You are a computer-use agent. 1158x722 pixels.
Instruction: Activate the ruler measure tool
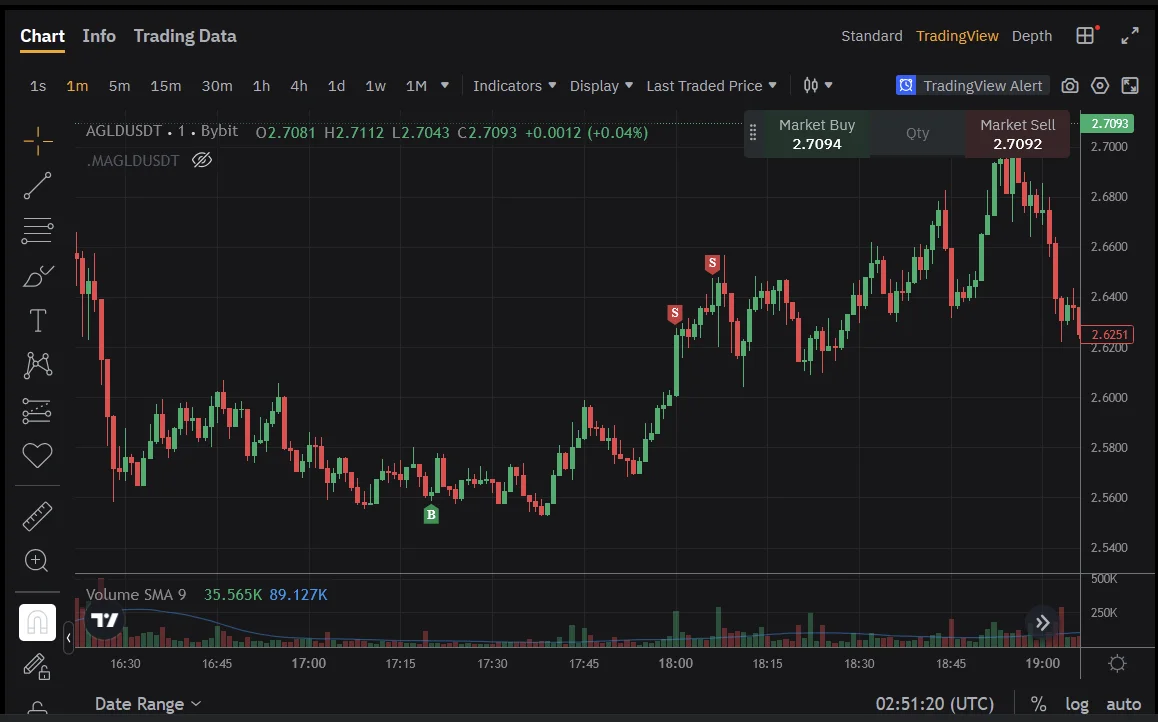[x=38, y=516]
